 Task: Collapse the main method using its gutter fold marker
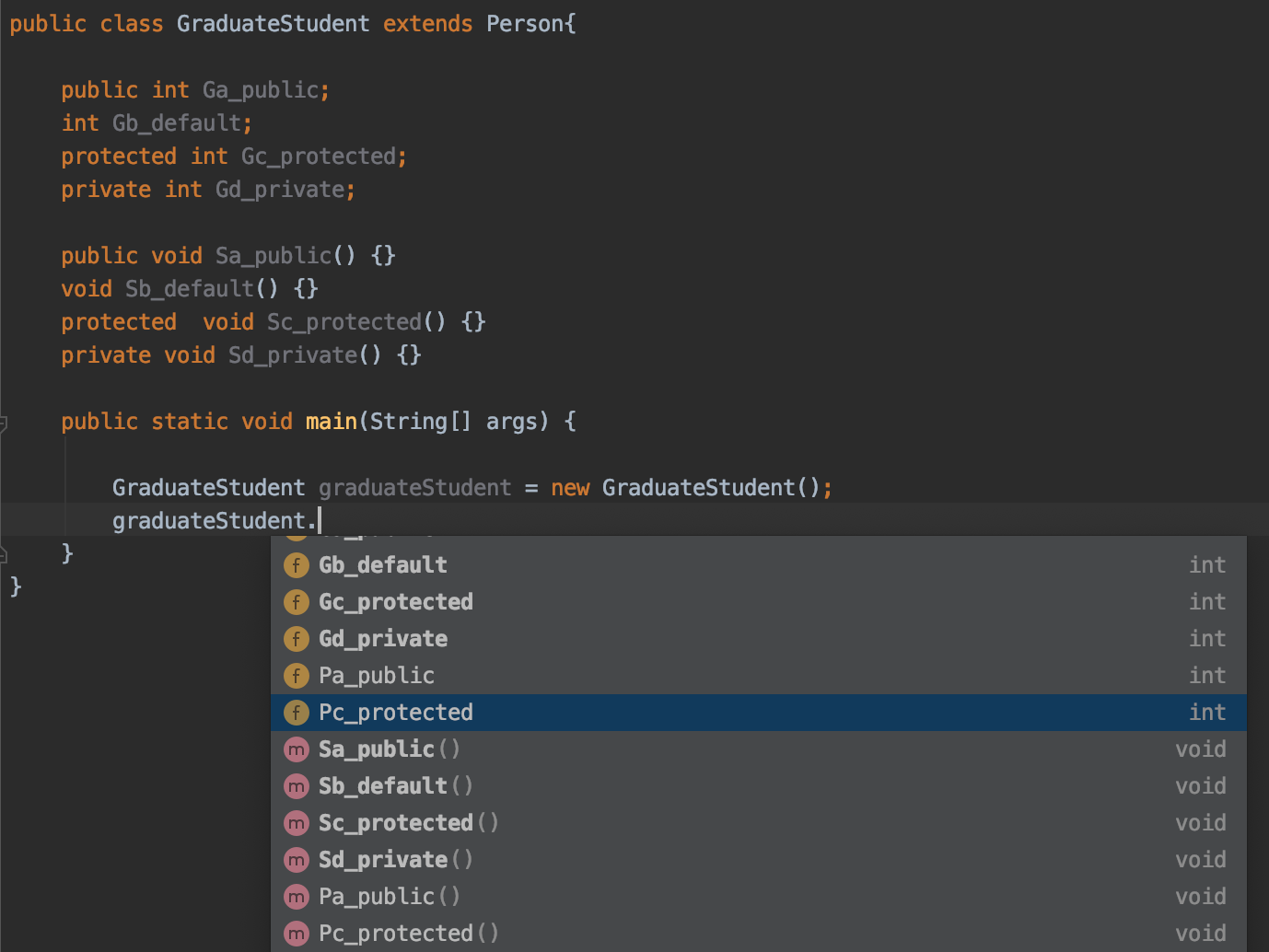tap(3, 424)
